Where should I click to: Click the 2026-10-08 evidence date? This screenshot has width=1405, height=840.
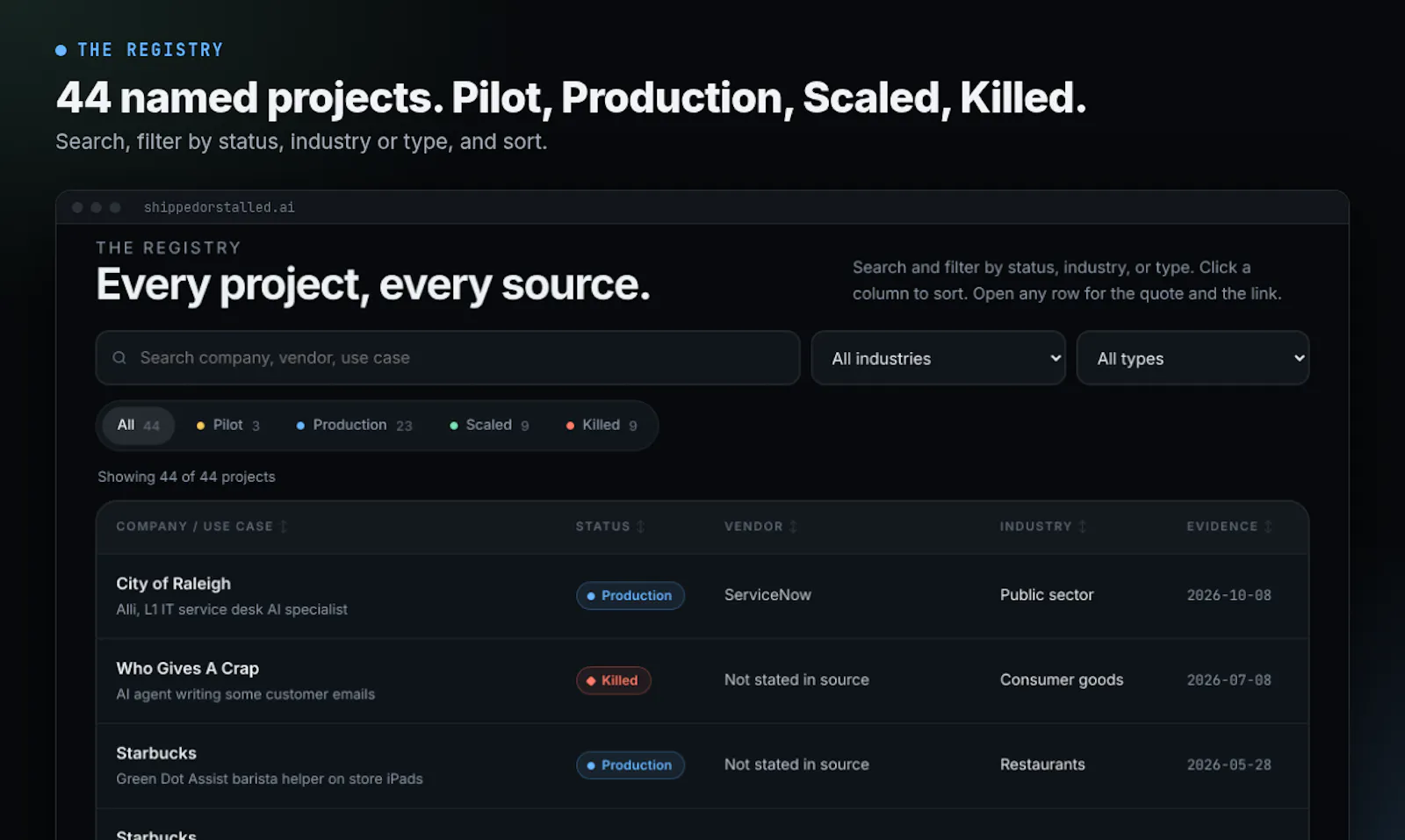click(x=1228, y=595)
